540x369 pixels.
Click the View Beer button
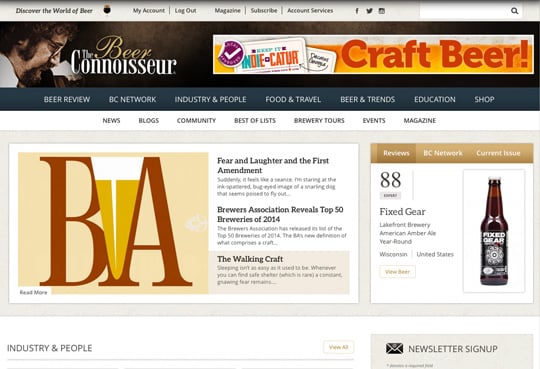click(397, 272)
